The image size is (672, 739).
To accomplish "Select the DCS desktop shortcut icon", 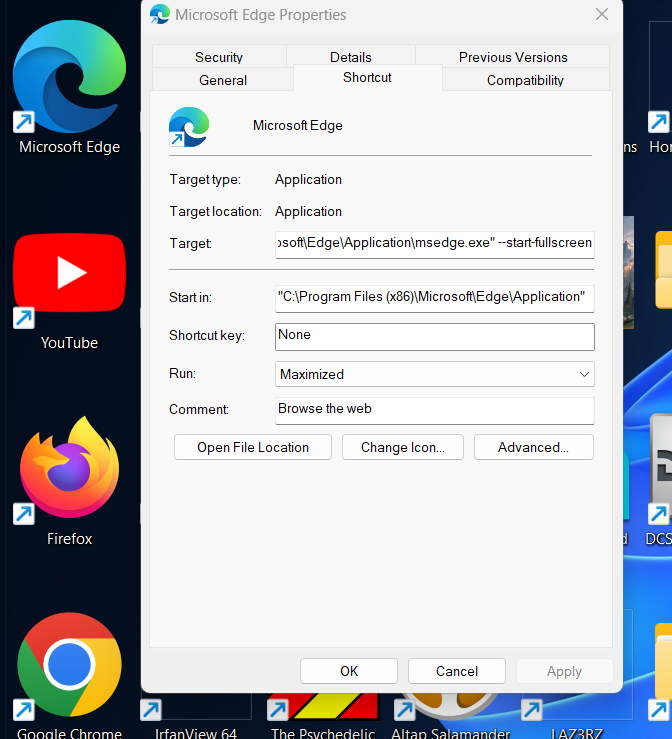I will click(660, 470).
